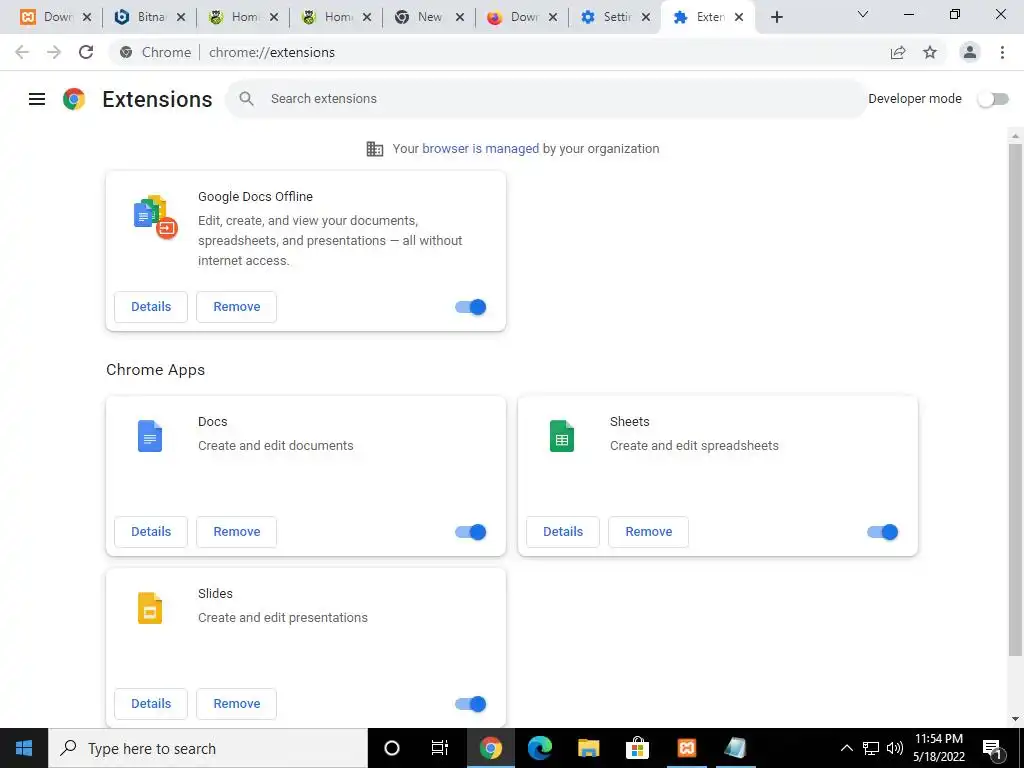Open the Chrome profile avatar menu
This screenshot has height=768, width=1024.
coord(970,52)
